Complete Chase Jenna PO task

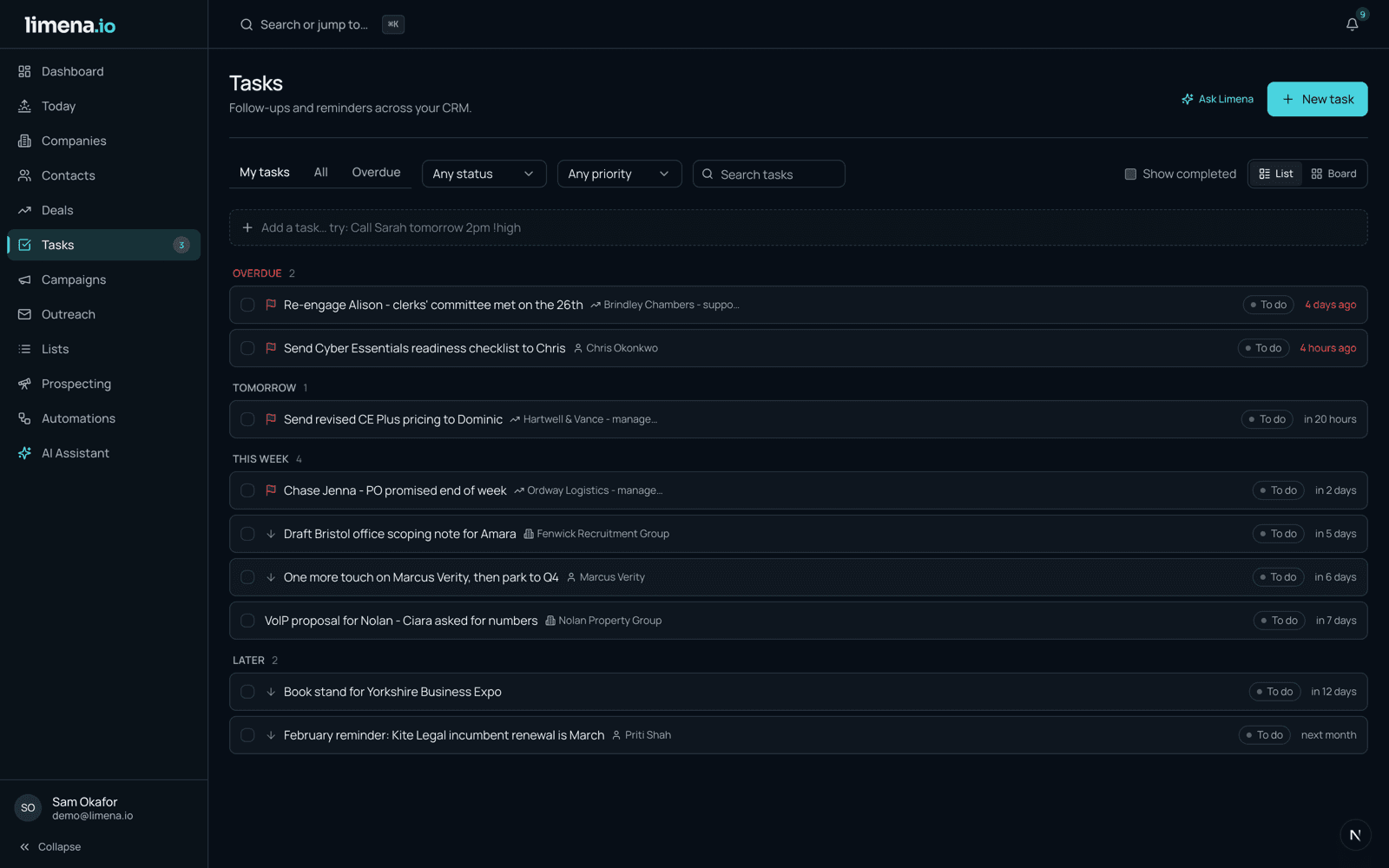[247, 490]
